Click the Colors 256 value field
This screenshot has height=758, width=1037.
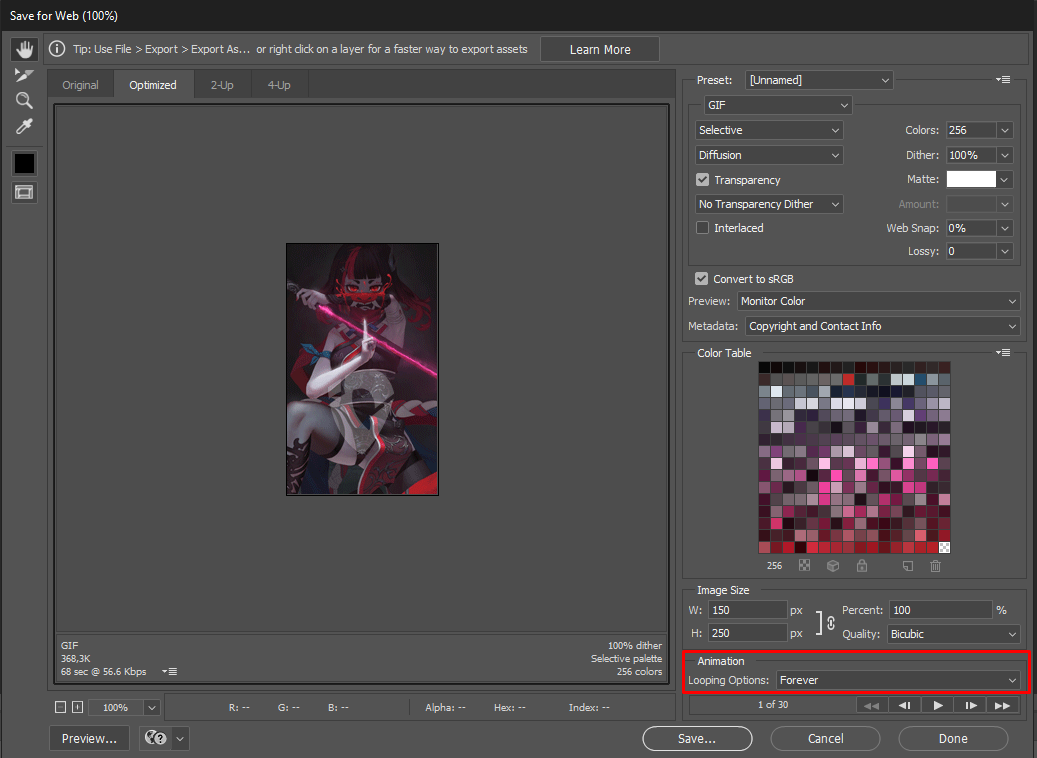pos(971,130)
